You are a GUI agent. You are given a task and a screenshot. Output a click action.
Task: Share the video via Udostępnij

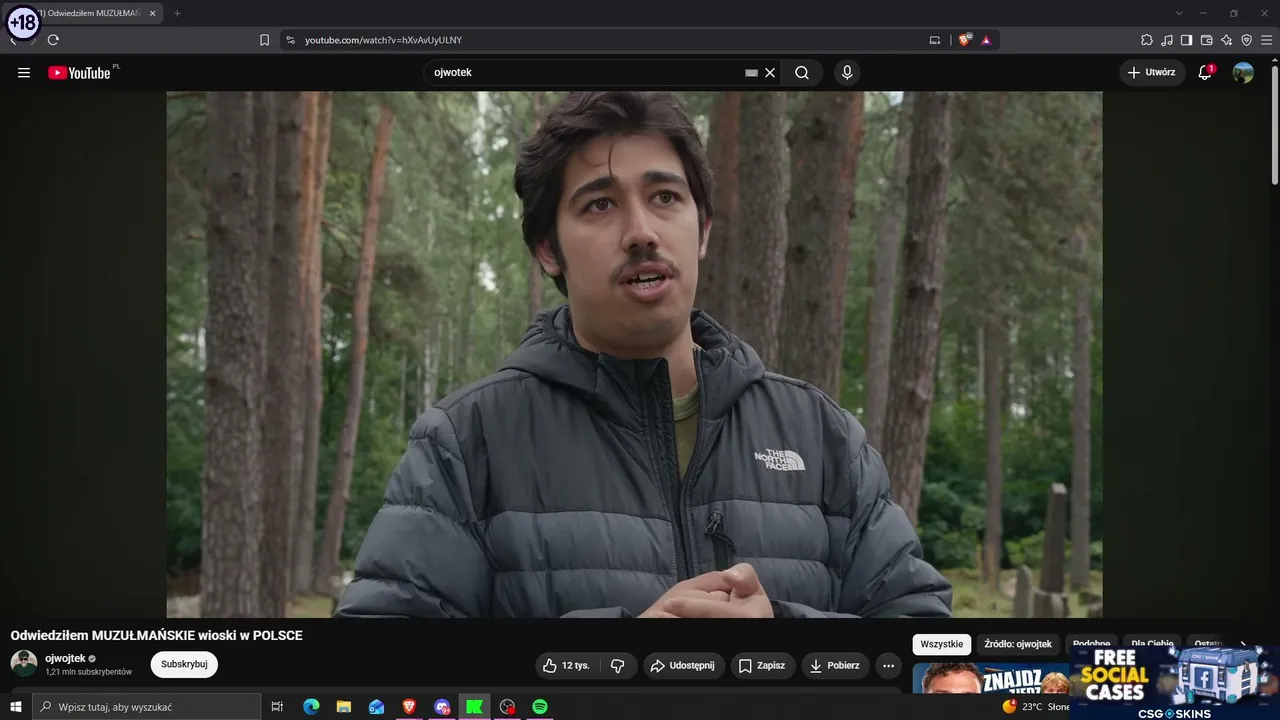tap(682, 665)
